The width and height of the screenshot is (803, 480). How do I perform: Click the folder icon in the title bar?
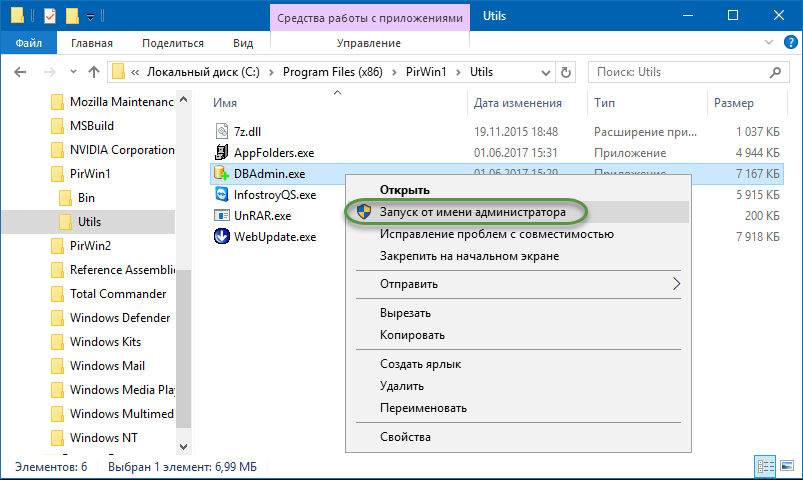(17, 15)
